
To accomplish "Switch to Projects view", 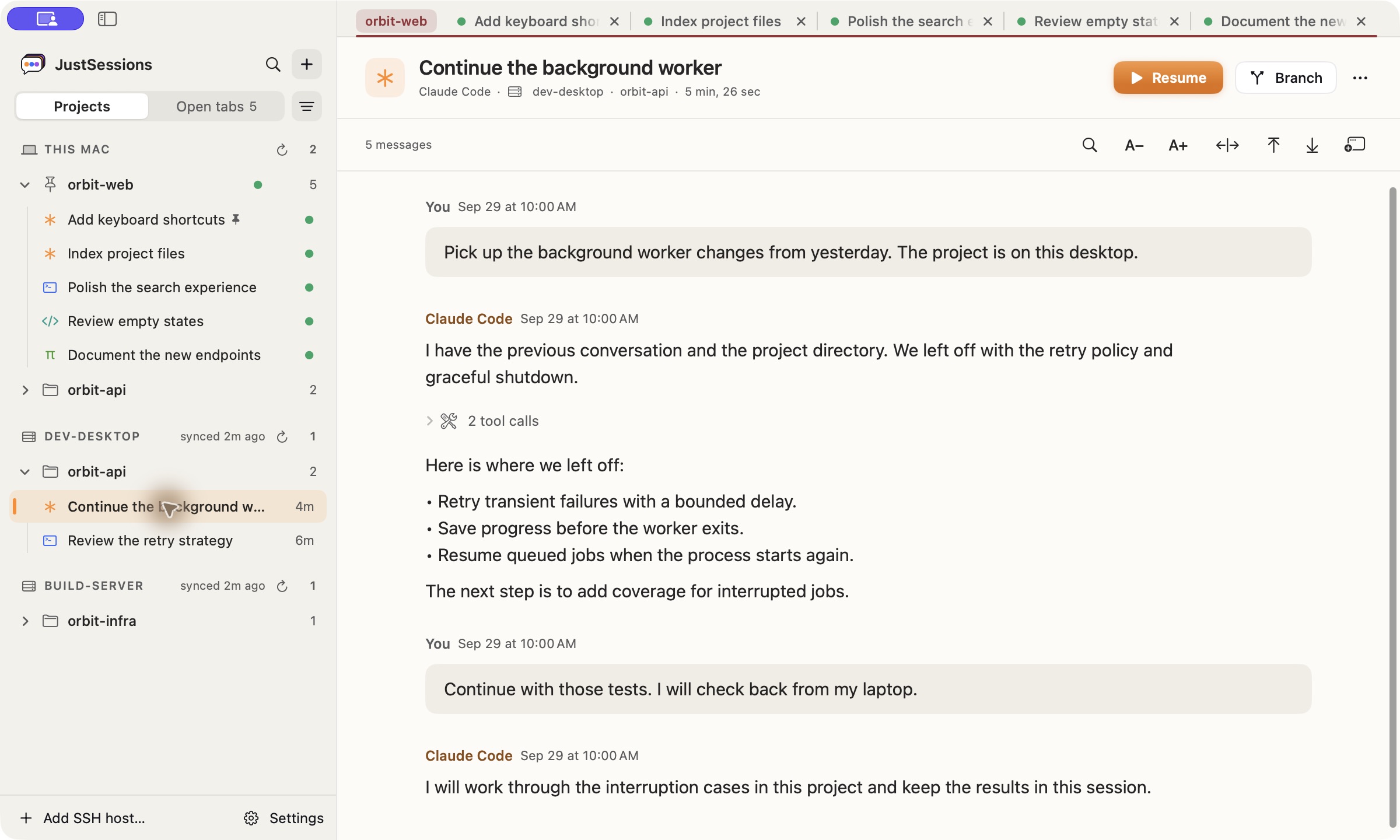I will click(82, 106).
